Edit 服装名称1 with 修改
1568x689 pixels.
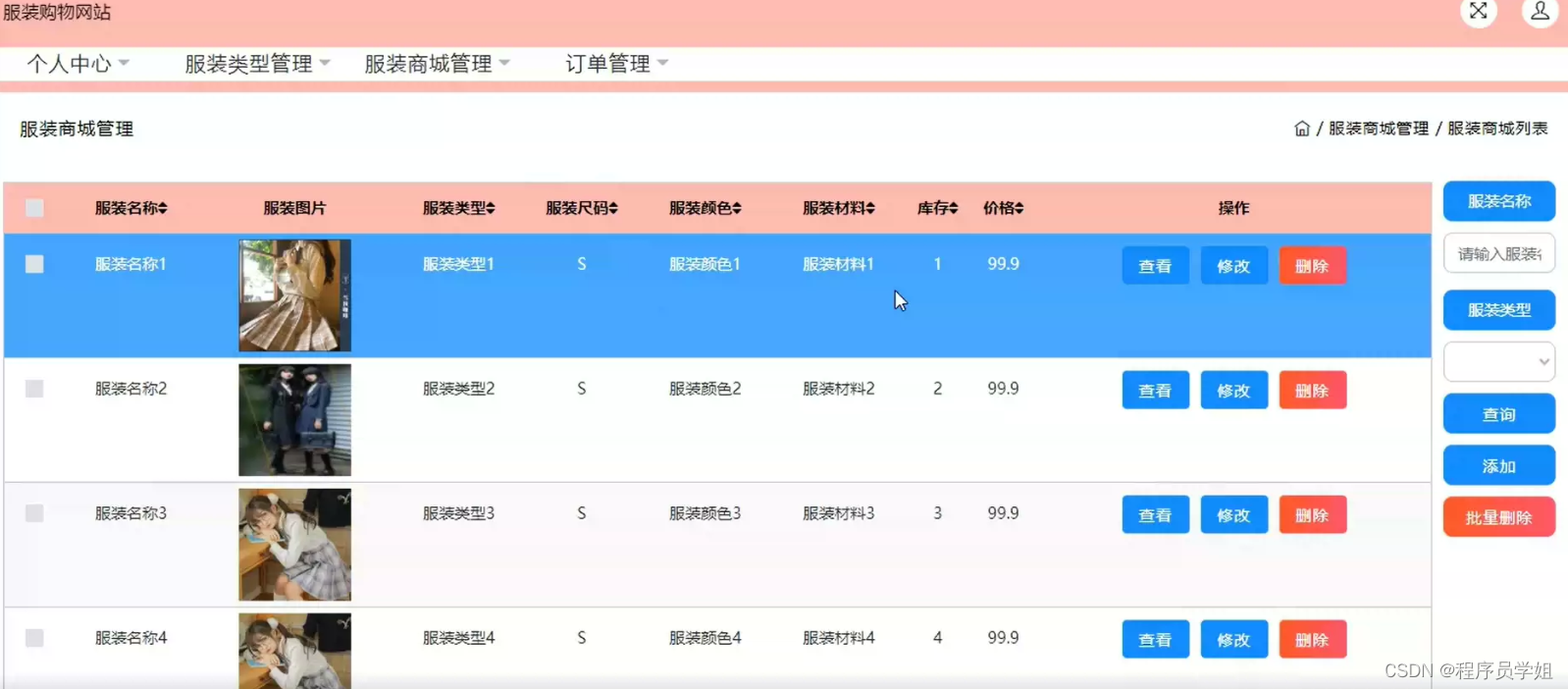click(1233, 266)
